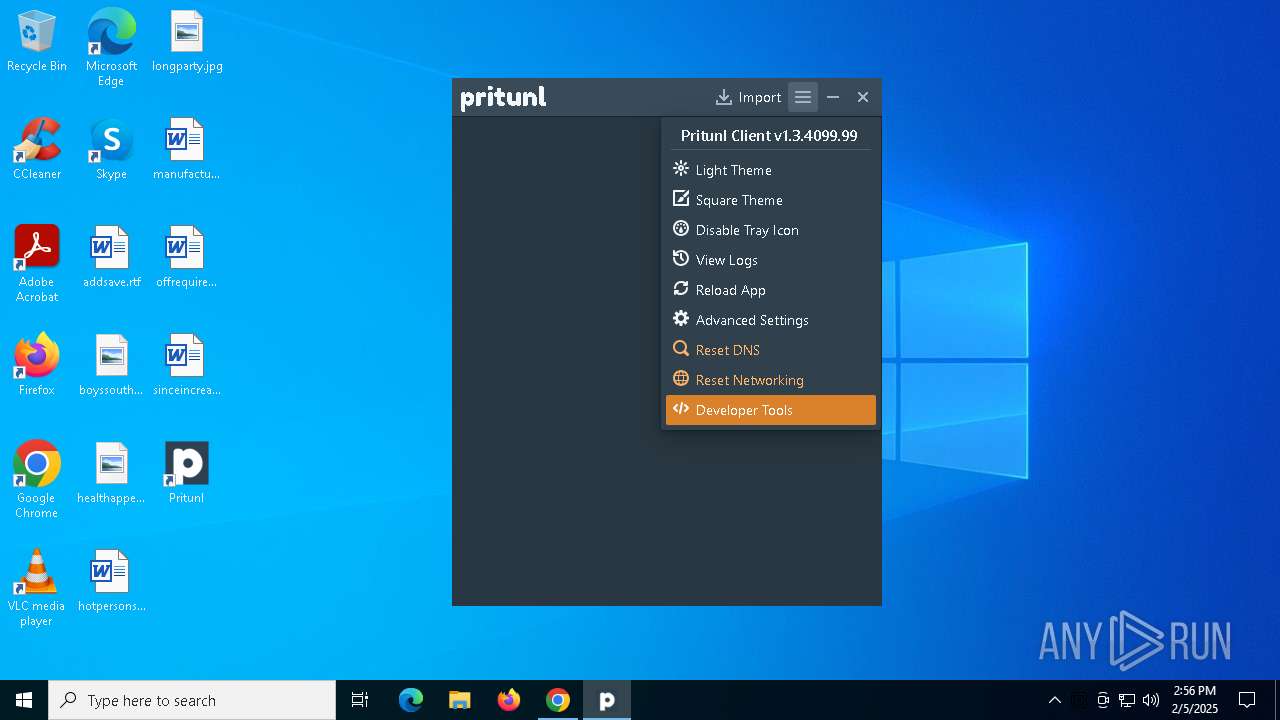Open Action Center notifications

[1247, 700]
